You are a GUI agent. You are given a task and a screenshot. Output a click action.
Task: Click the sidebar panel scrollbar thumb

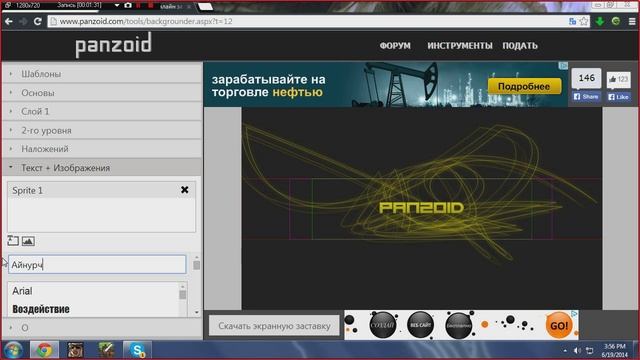(196, 265)
